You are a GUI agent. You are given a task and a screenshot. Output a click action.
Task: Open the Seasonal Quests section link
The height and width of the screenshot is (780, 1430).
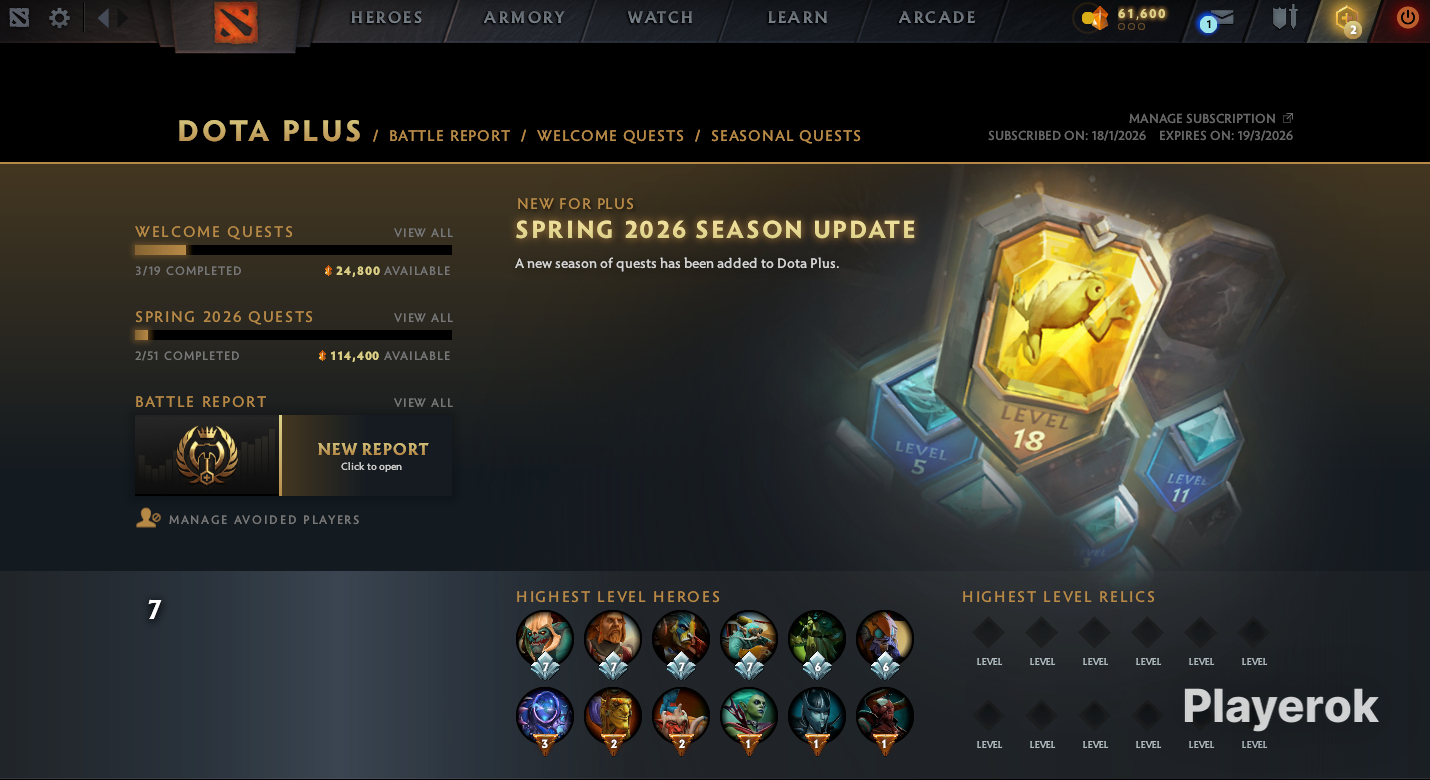[x=786, y=136]
